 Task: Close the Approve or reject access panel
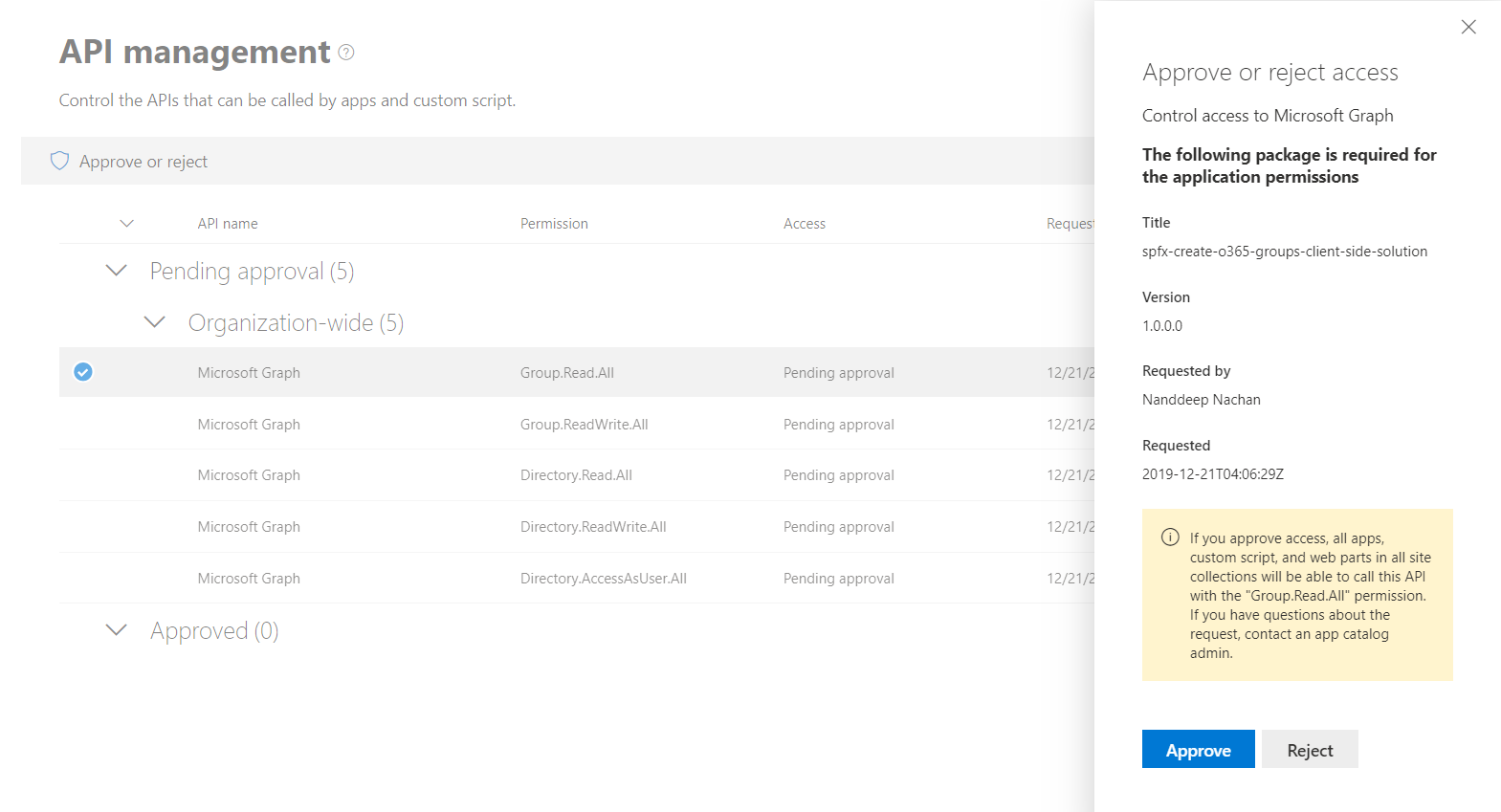(1468, 27)
